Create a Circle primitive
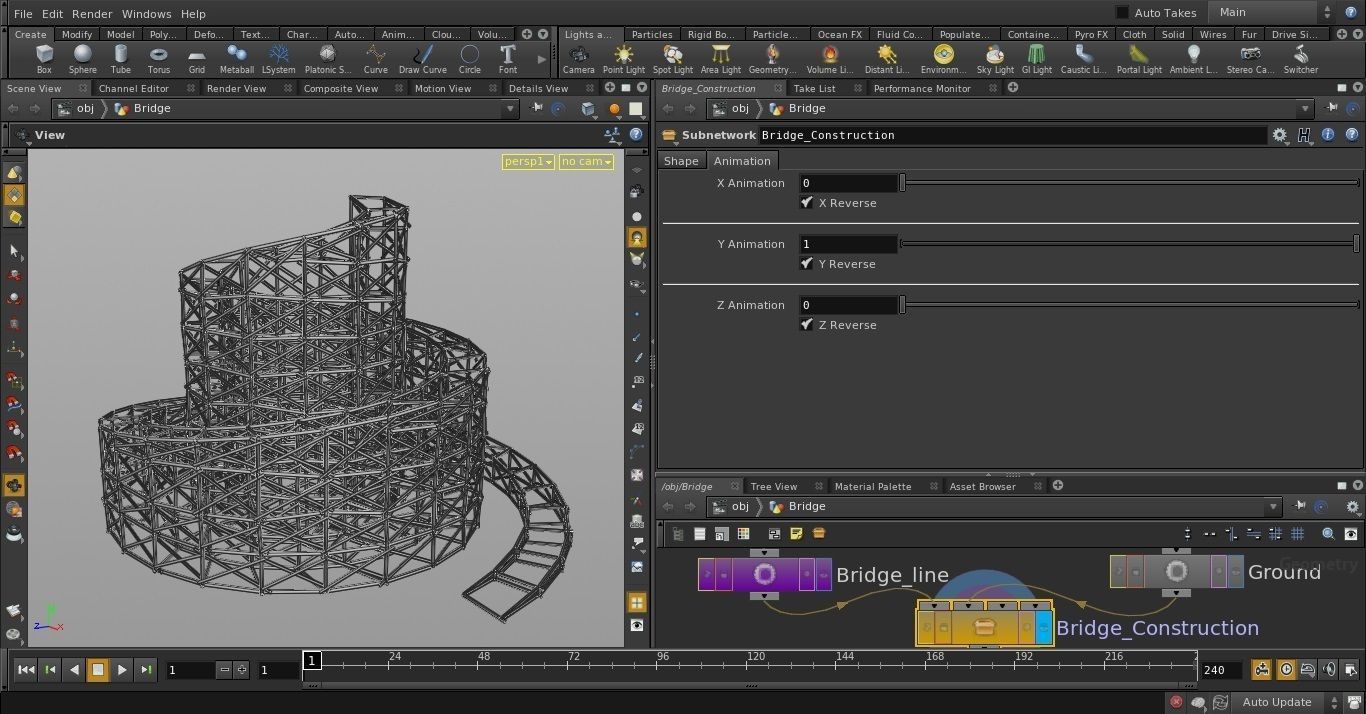This screenshot has height=714, width=1366. (470, 59)
